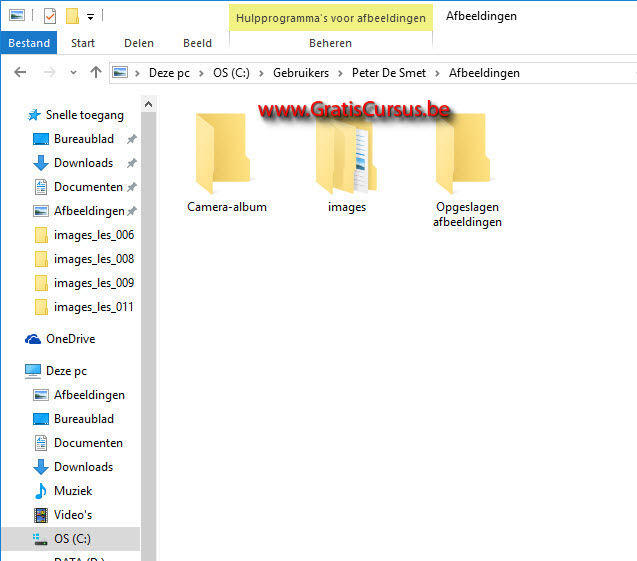Click the Video's film strip icon
This screenshot has height=561, width=637.
(41, 515)
